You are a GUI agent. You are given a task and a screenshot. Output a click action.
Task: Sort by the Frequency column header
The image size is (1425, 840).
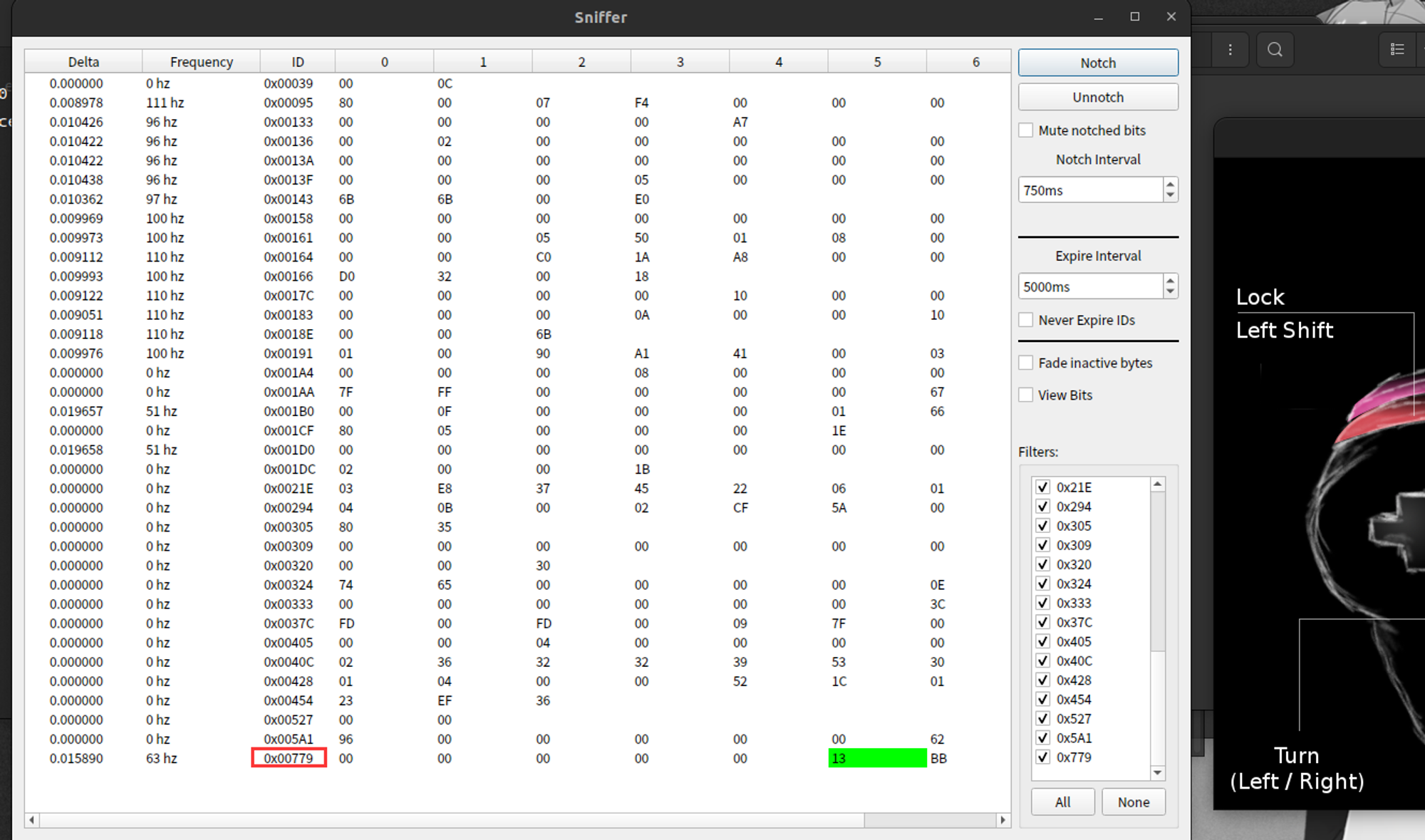pyautogui.click(x=201, y=61)
